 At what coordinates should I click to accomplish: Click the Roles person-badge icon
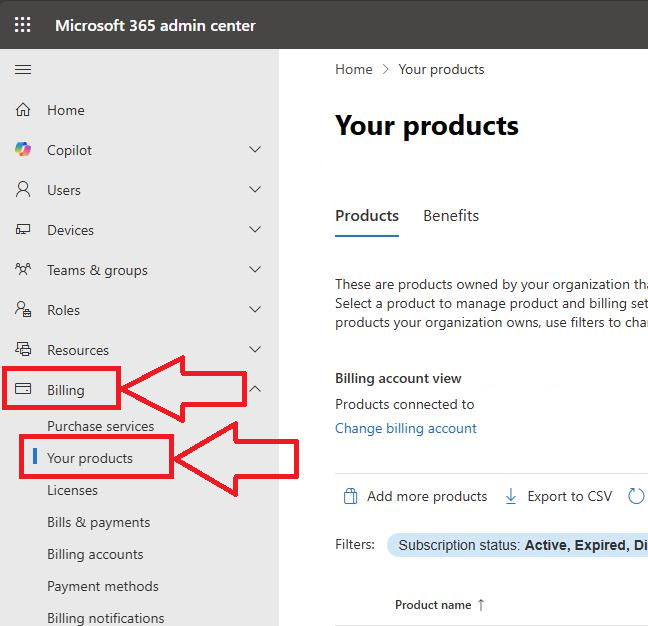[x=23, y=309]
